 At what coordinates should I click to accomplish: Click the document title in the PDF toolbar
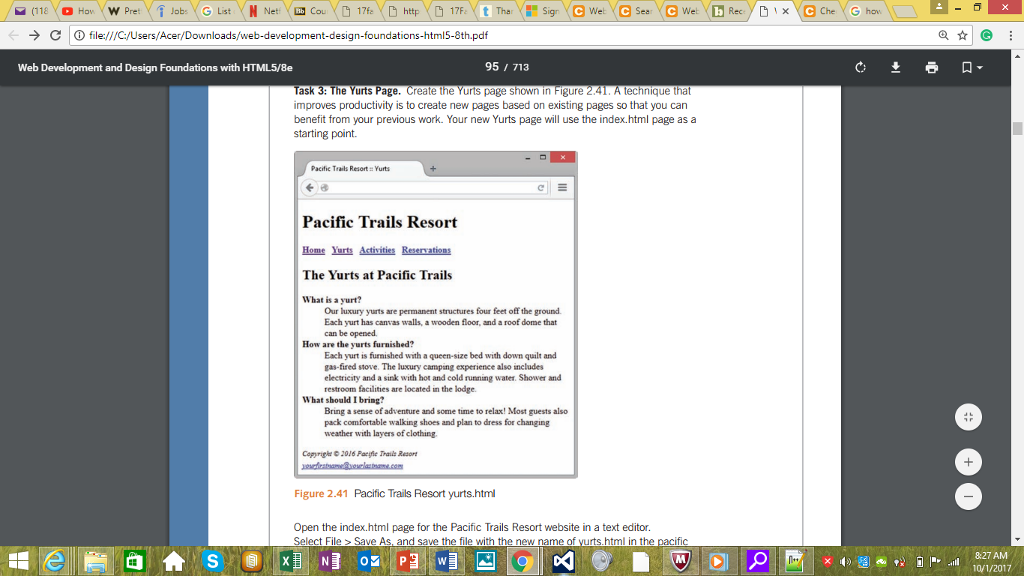(x=155, y=67)
